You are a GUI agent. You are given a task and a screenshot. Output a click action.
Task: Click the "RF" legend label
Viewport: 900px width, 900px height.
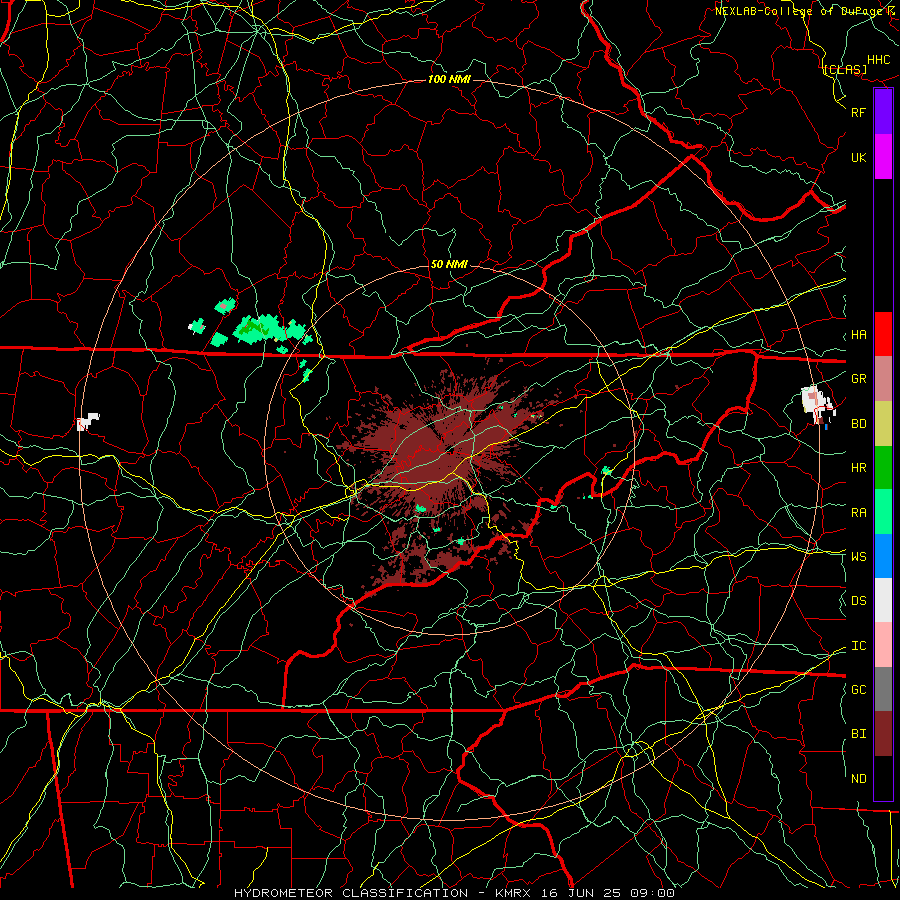(859, 112)
